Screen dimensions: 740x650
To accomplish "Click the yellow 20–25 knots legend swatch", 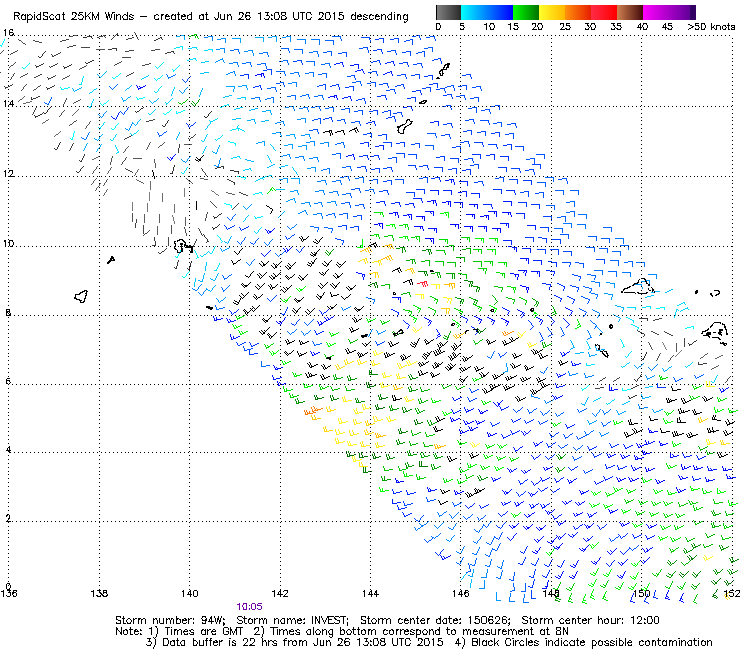I will click(552, 12).
